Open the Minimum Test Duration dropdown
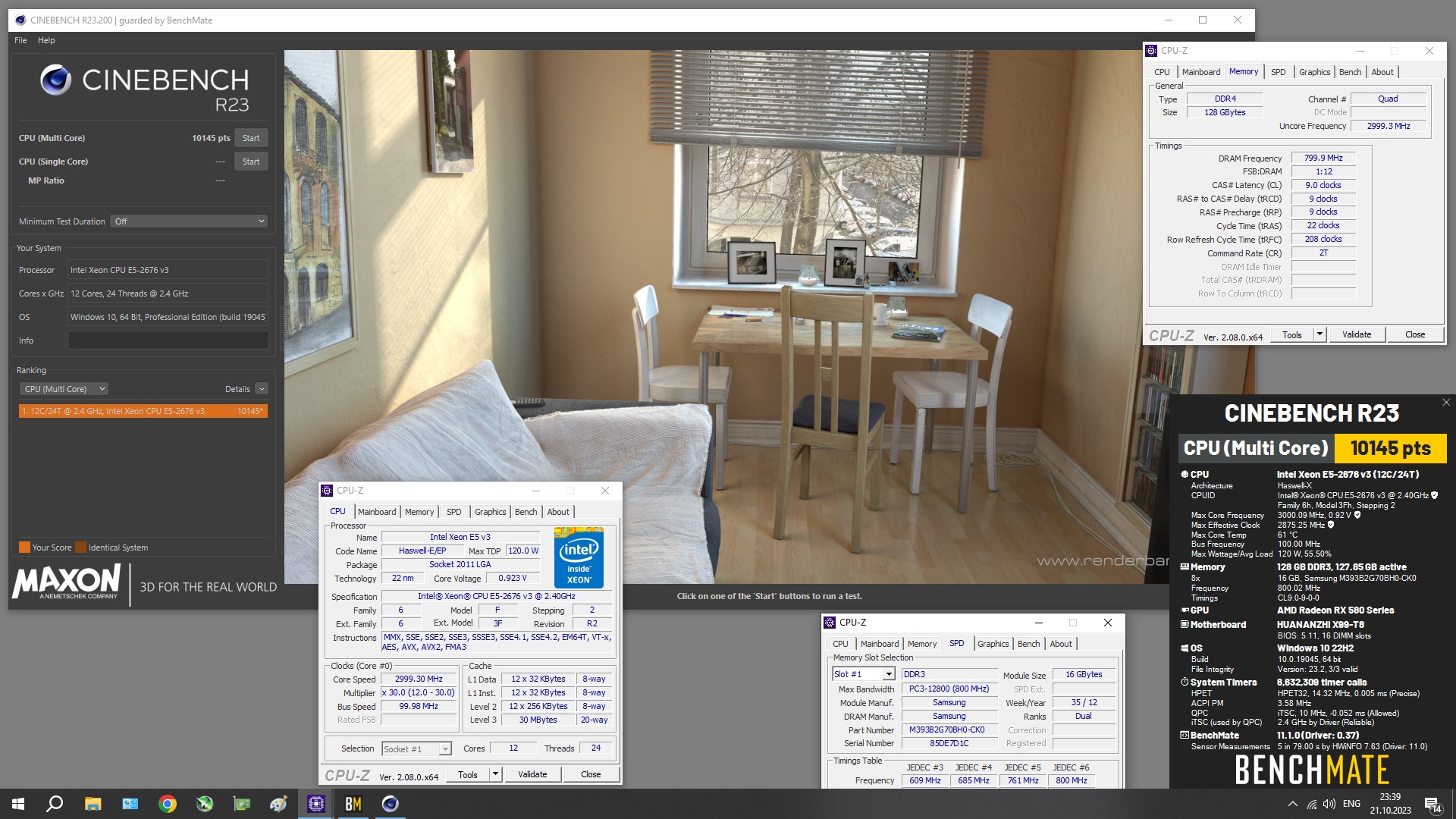The width and height of the screenshot is (1456, 819). tap(189, 221)
